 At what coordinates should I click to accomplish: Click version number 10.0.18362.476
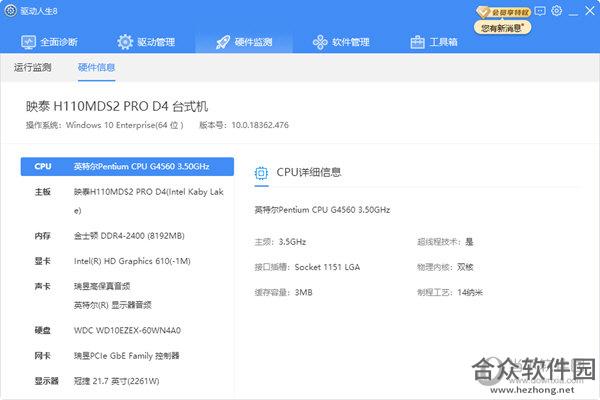260,125
